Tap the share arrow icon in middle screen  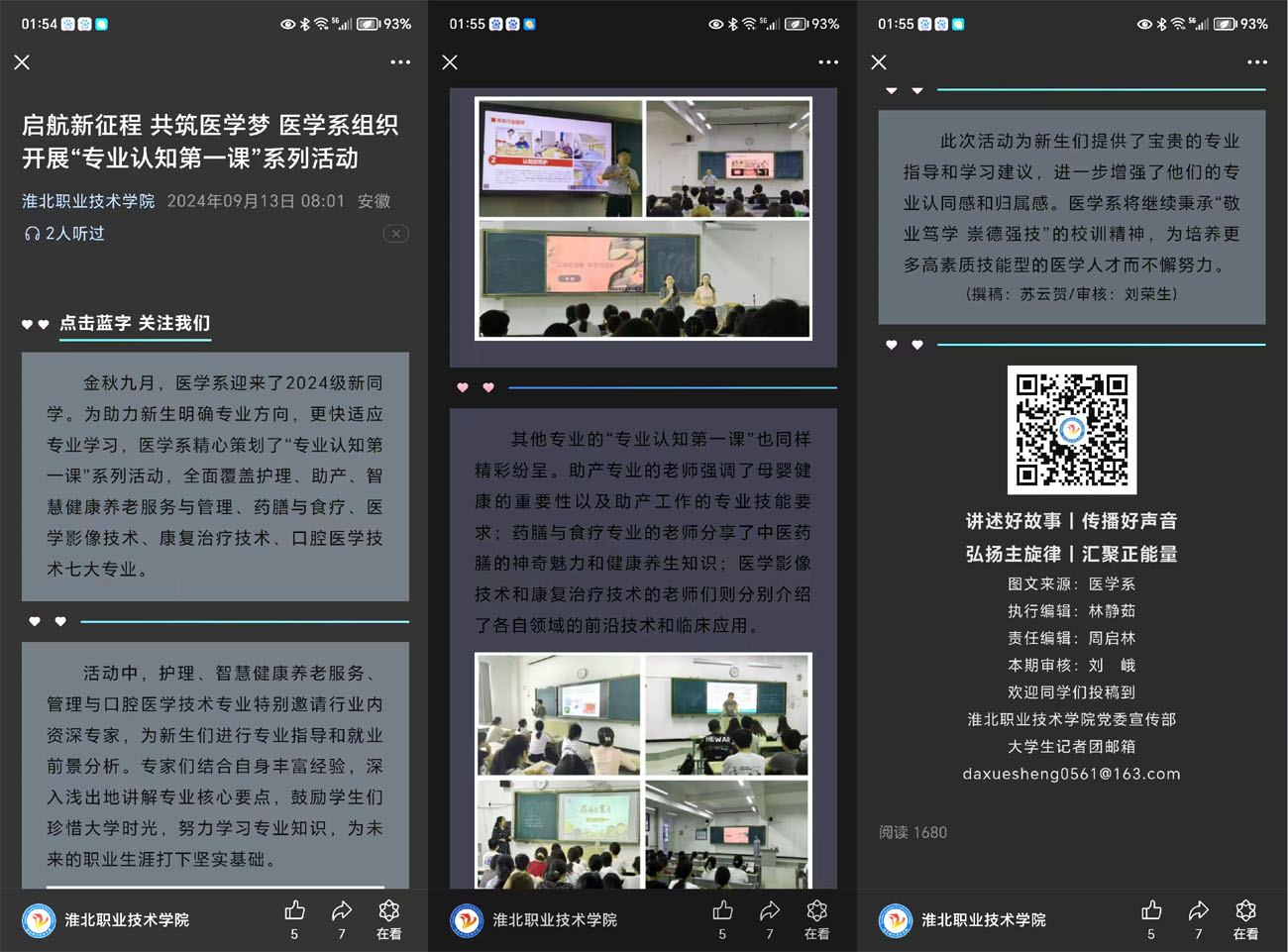point(770,910)
